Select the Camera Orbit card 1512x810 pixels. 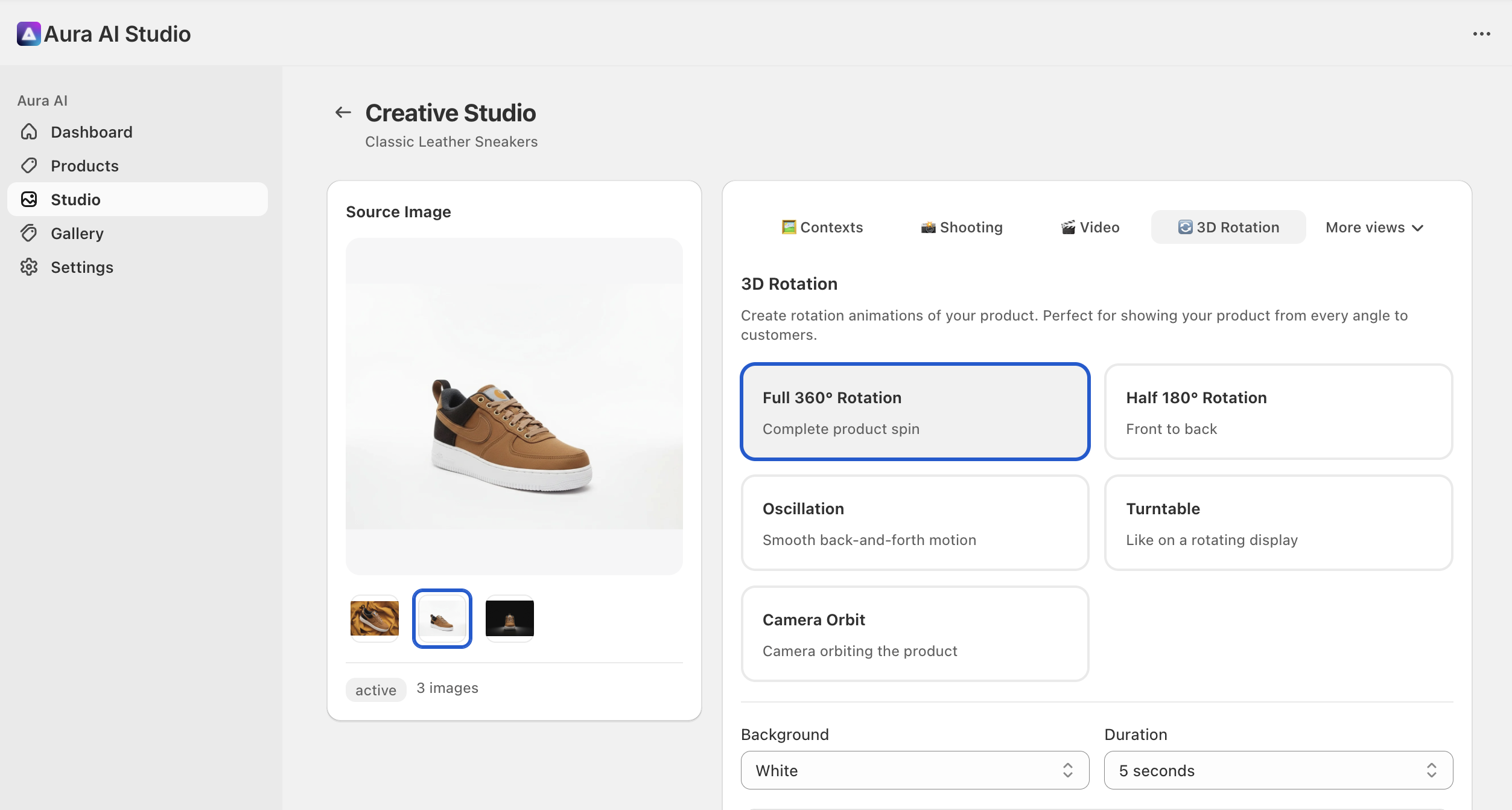point(915,634)
